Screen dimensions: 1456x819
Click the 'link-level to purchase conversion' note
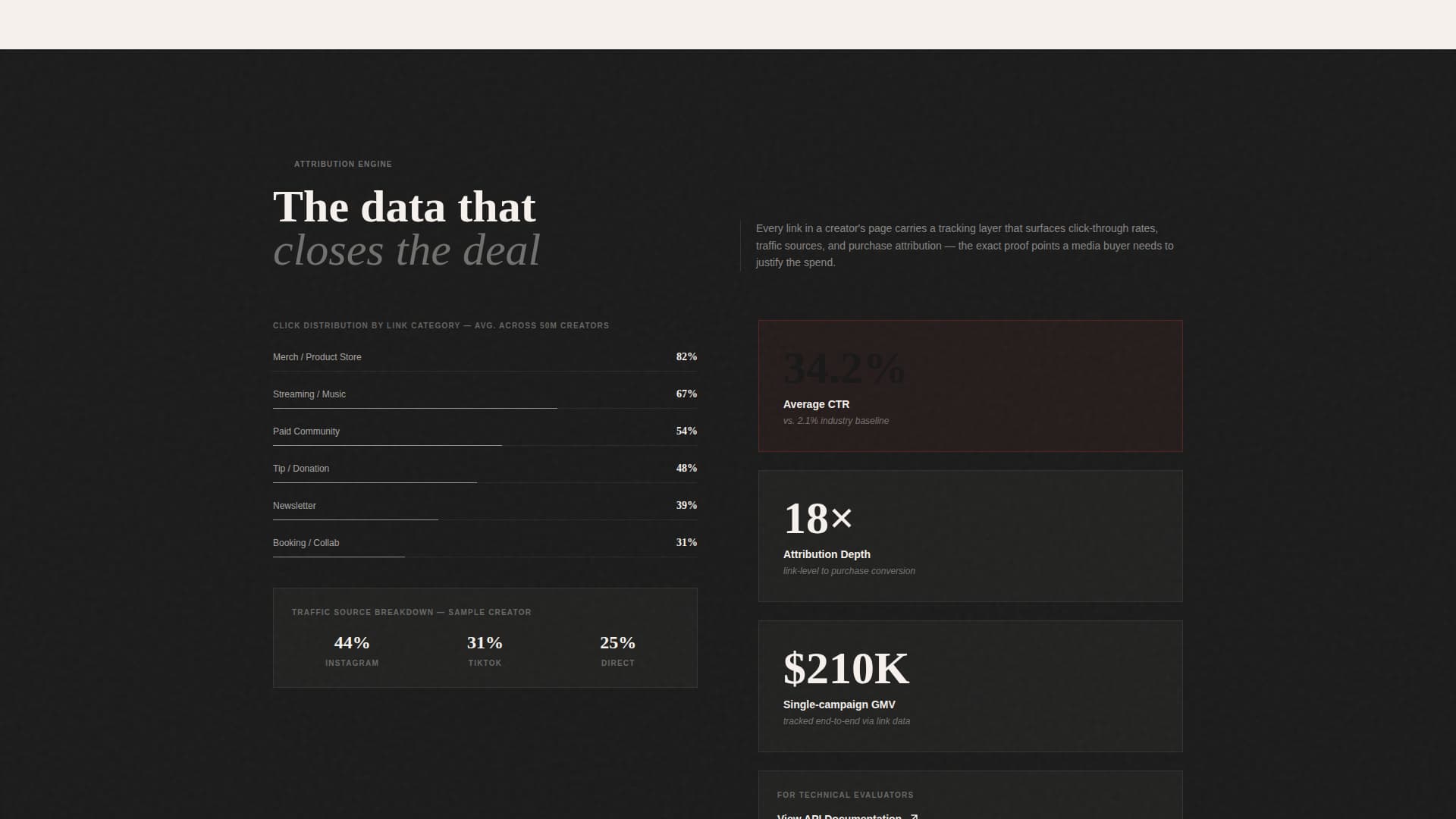click(849, 571)
